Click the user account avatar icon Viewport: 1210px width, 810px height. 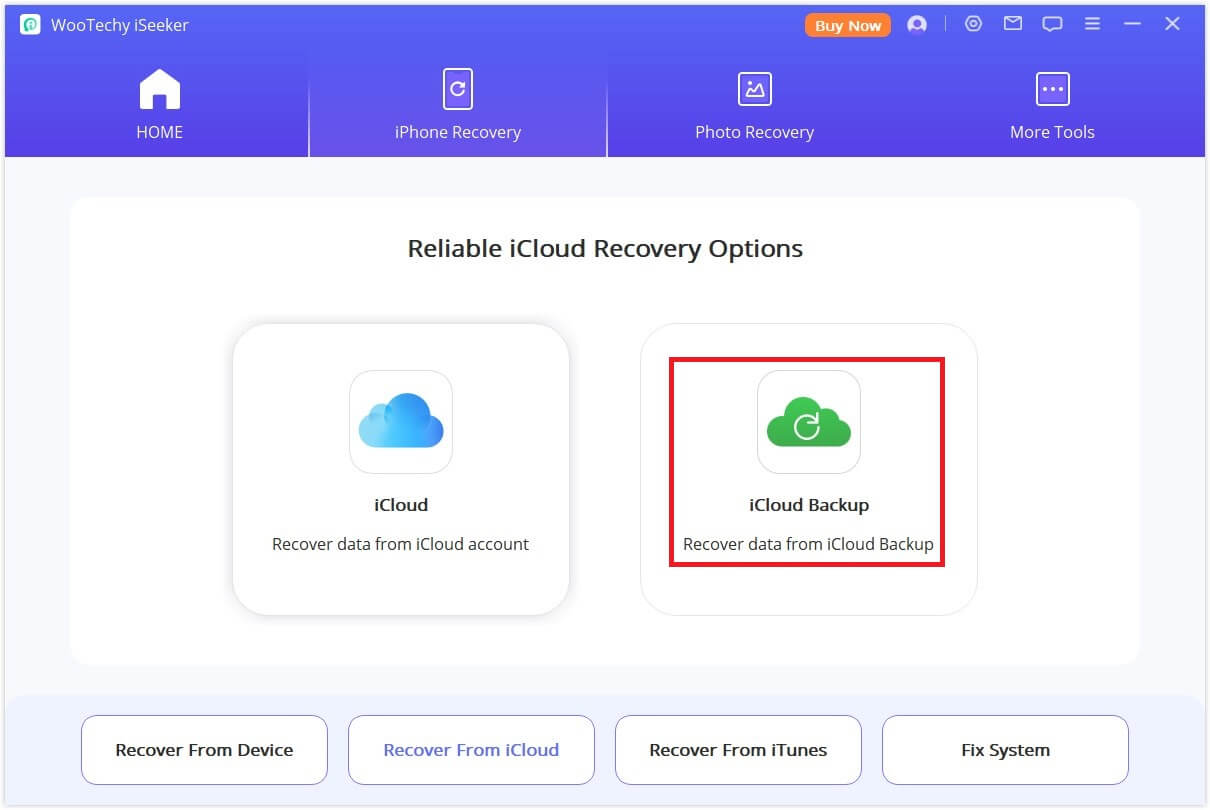pos(917,24)
